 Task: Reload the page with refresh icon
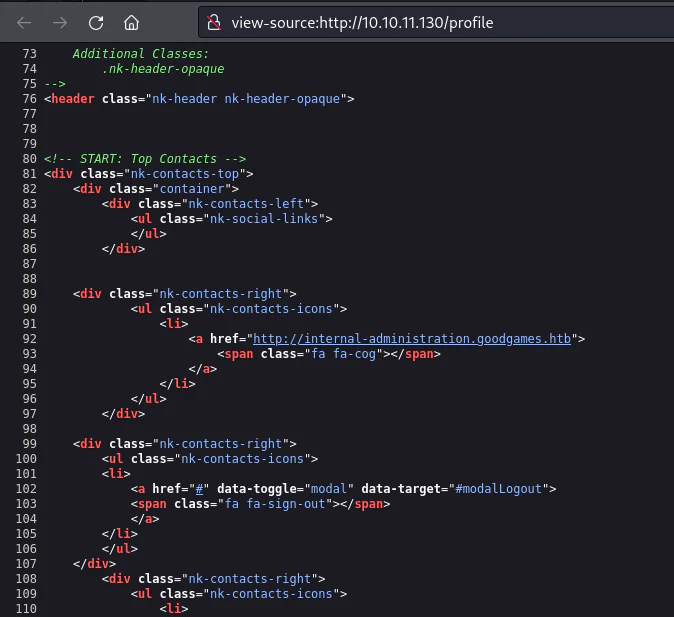[x=96, y=22]
